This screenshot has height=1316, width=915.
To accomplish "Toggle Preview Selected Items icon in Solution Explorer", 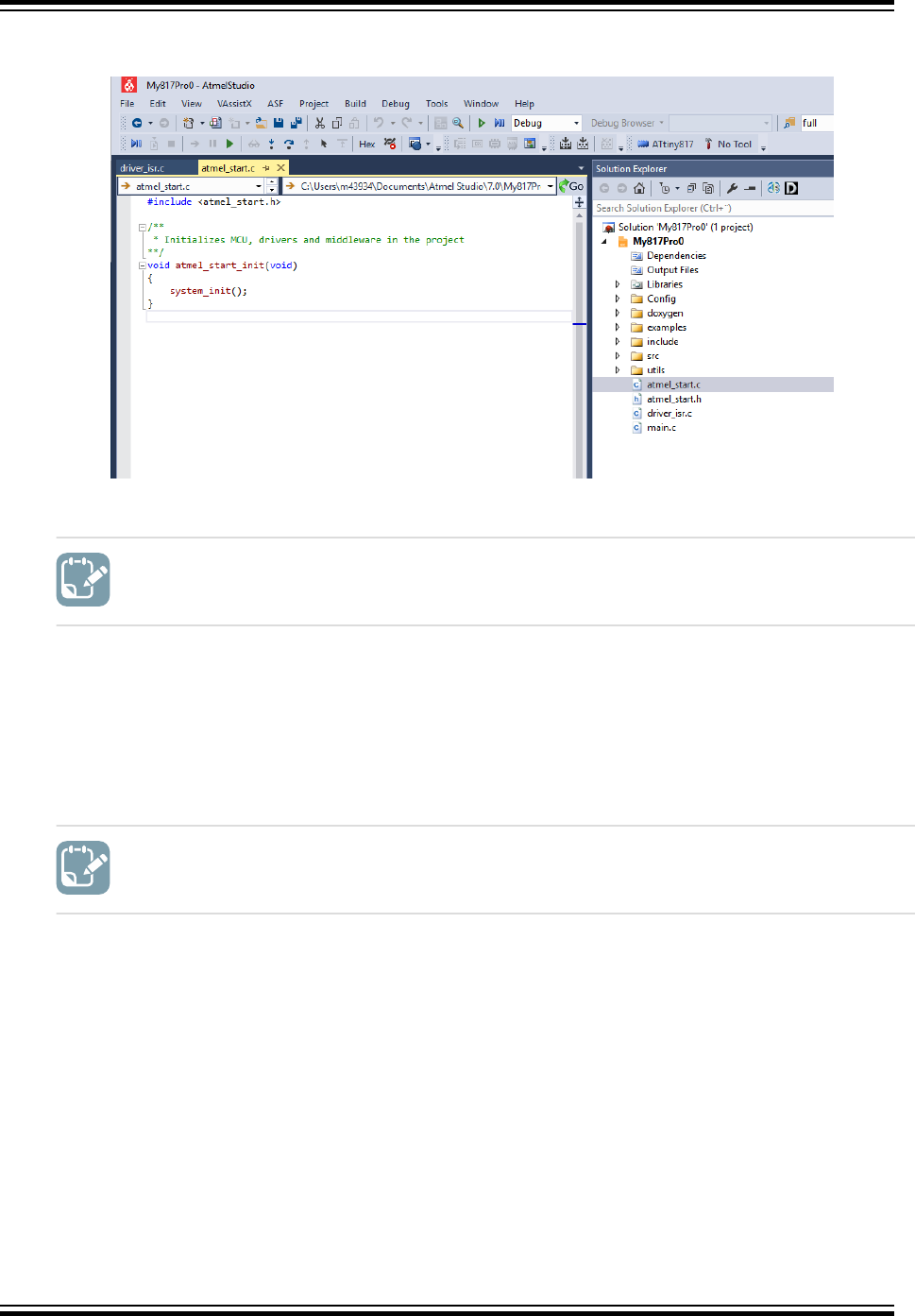I will pos(750,188).
